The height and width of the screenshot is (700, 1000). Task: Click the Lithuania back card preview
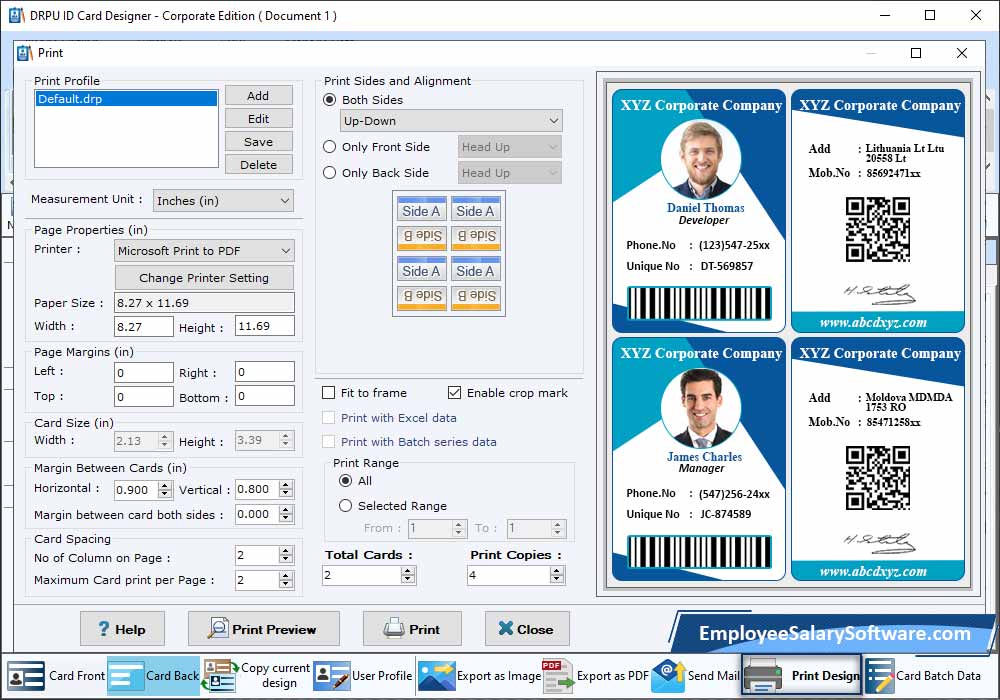[878, 211]
